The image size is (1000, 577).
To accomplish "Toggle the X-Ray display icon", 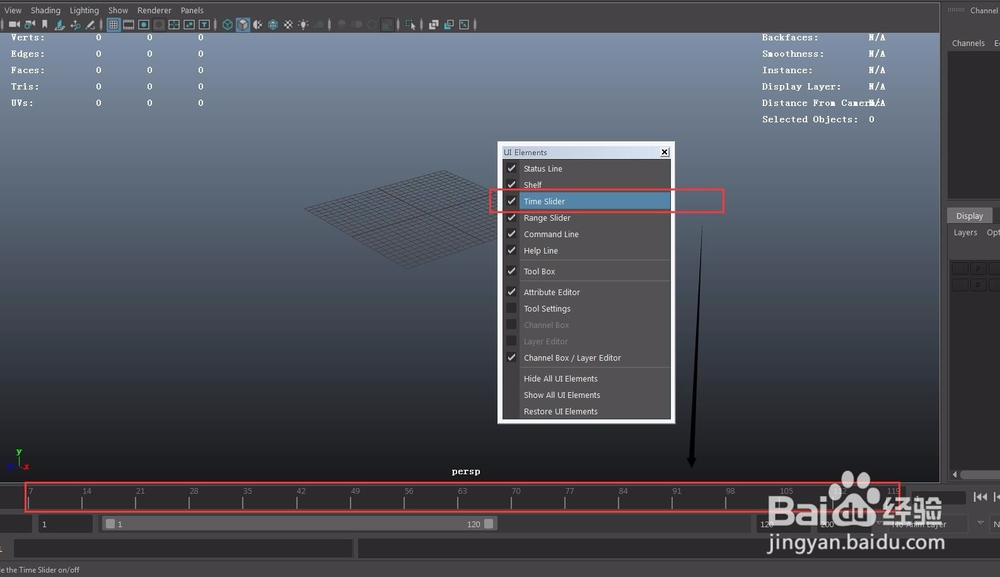I will point(434,24).
